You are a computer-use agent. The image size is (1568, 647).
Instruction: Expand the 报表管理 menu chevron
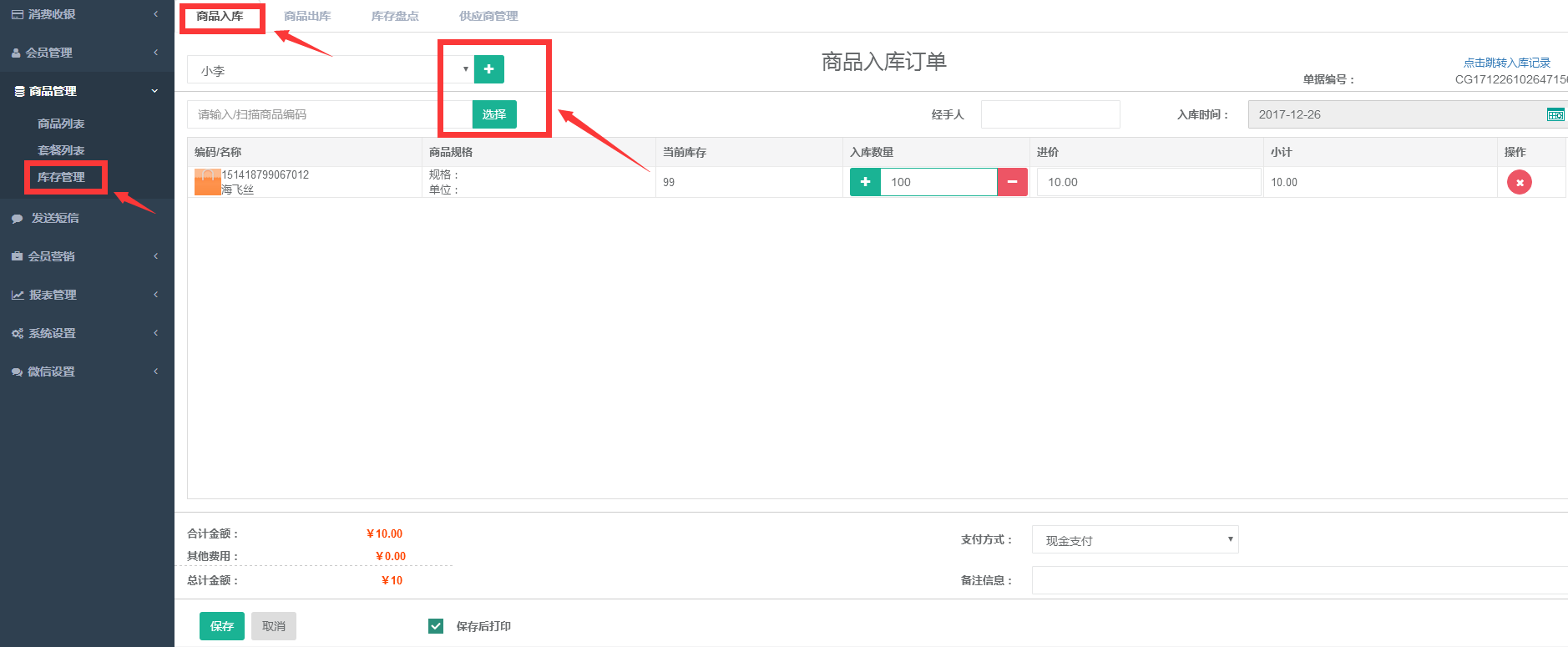(x=155, y=295)
